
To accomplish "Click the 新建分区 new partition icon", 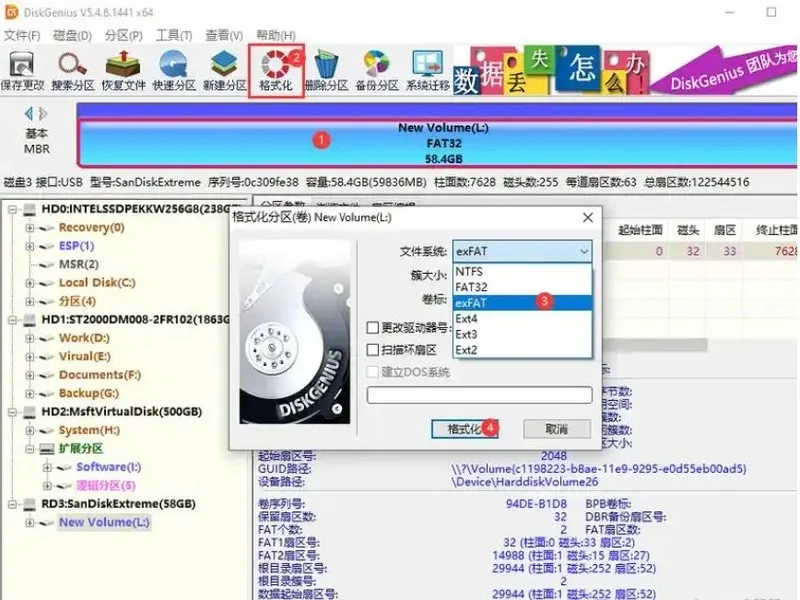I will (x=225, y=68).
